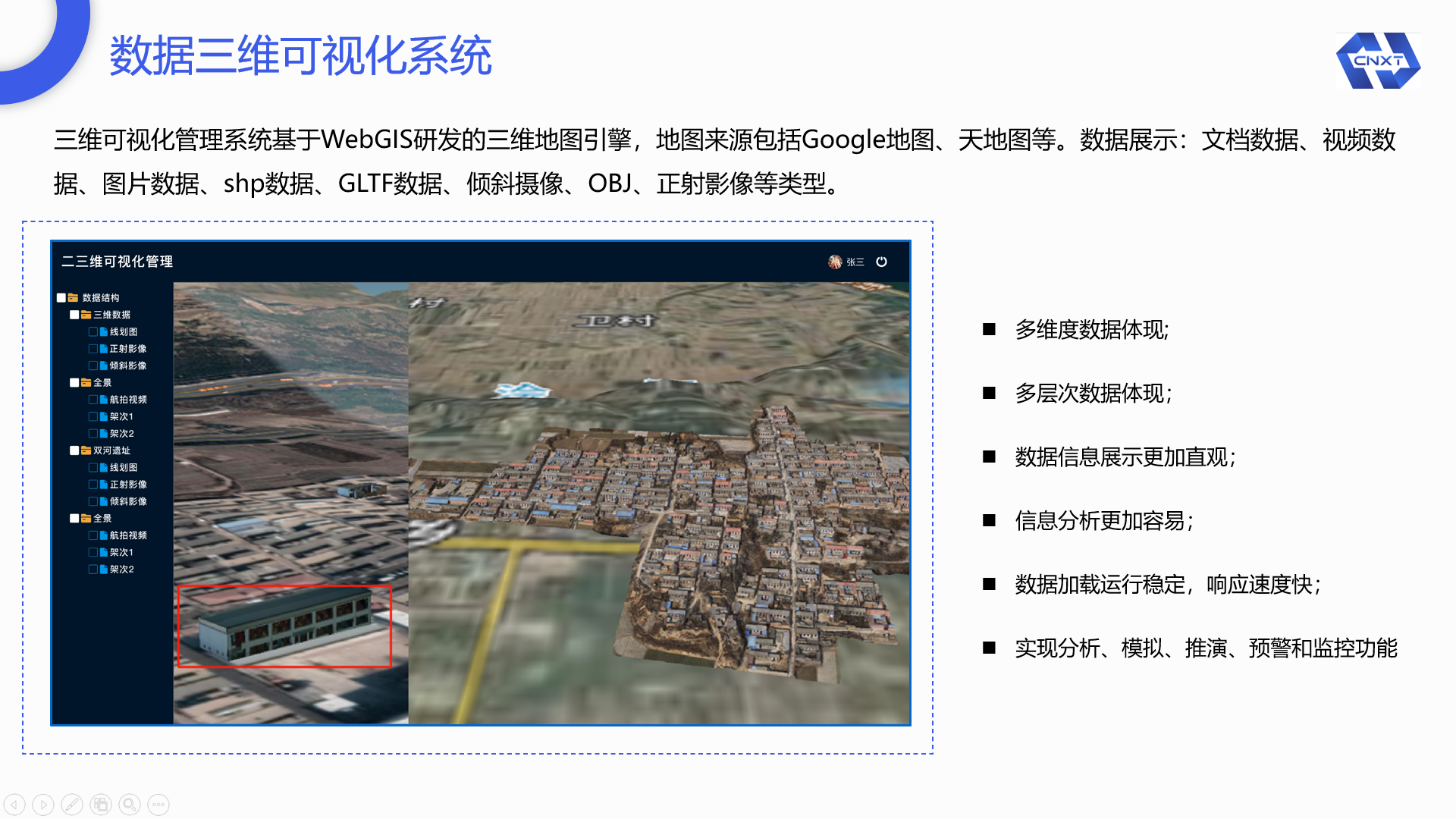Click file icon of 倾斜影像 under 双河遗址
This screenshot has width=1456, height=819.
(x=103, y=501)
